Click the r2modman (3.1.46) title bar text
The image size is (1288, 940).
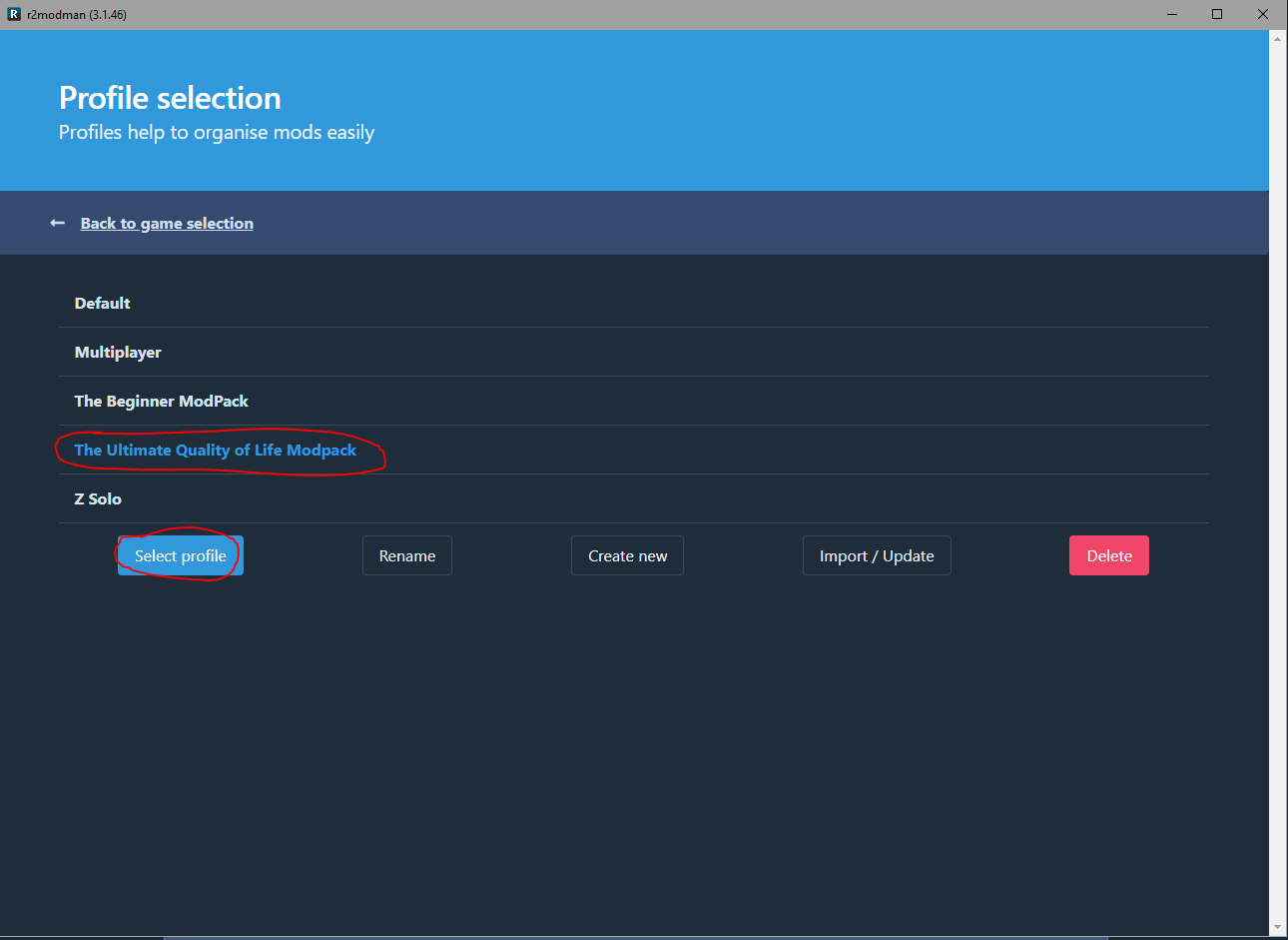click(x=77, y=15)
